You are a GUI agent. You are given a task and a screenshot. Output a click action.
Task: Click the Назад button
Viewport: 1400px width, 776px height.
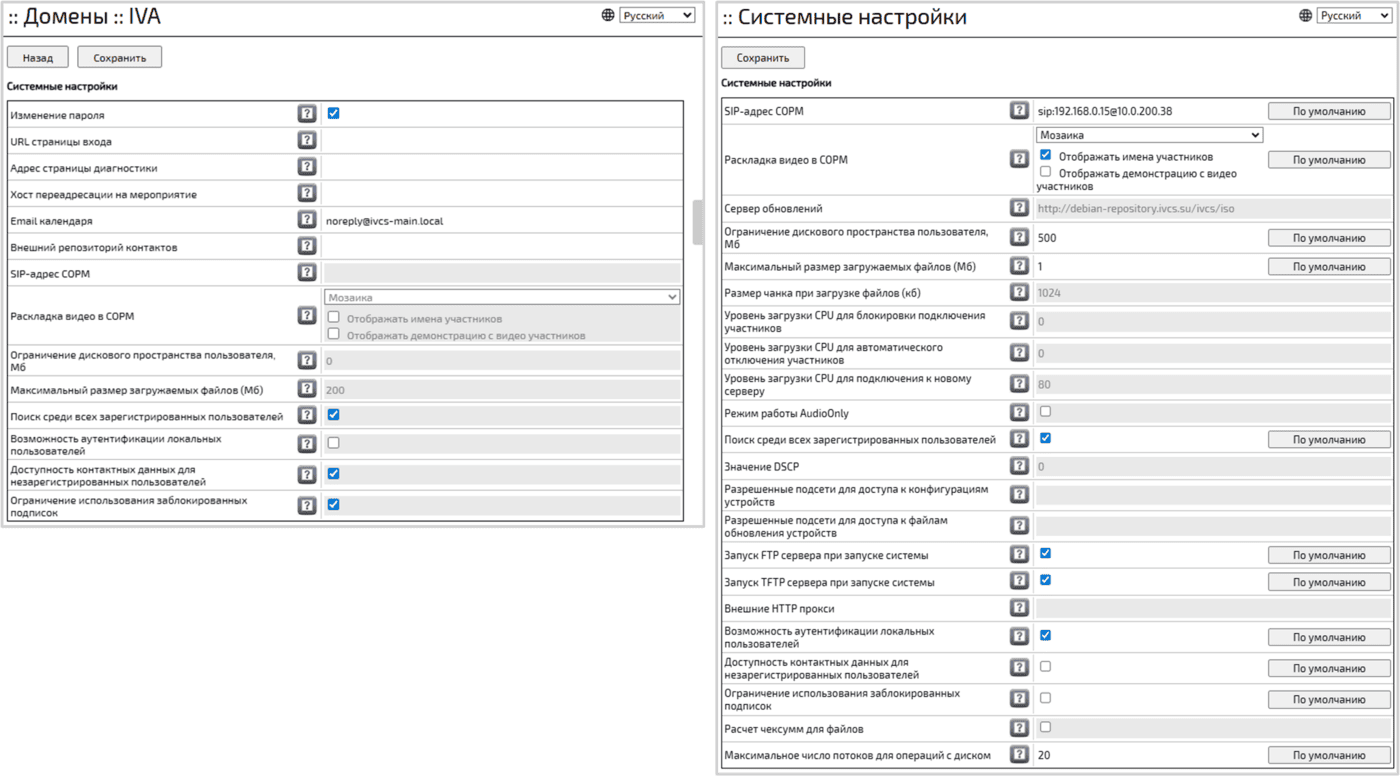click(x=38, y=58)
